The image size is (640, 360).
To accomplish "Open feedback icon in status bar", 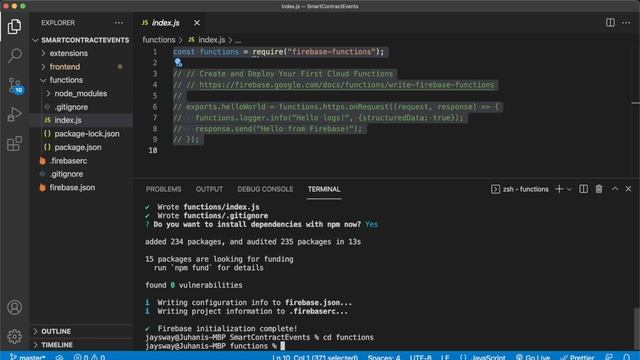I will click(609, 357).
